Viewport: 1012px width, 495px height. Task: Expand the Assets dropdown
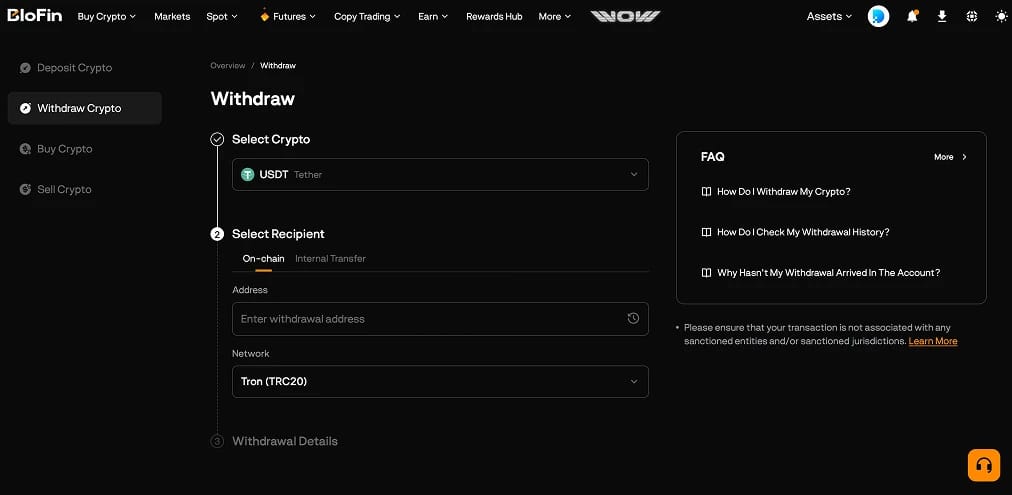829,16
